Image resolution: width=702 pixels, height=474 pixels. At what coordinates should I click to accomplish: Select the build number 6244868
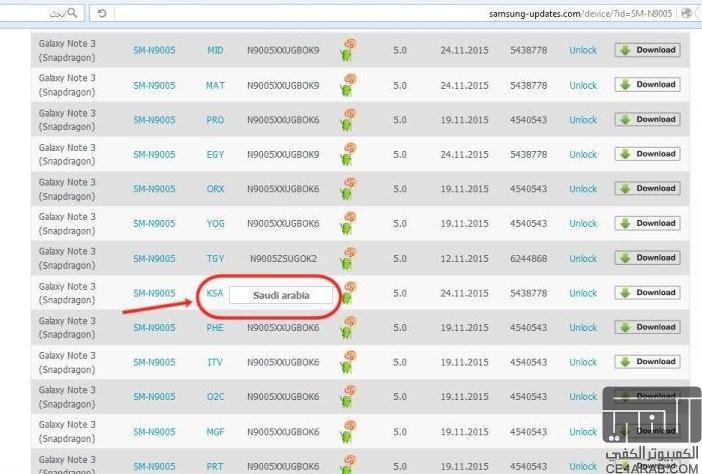pos(528,258)
